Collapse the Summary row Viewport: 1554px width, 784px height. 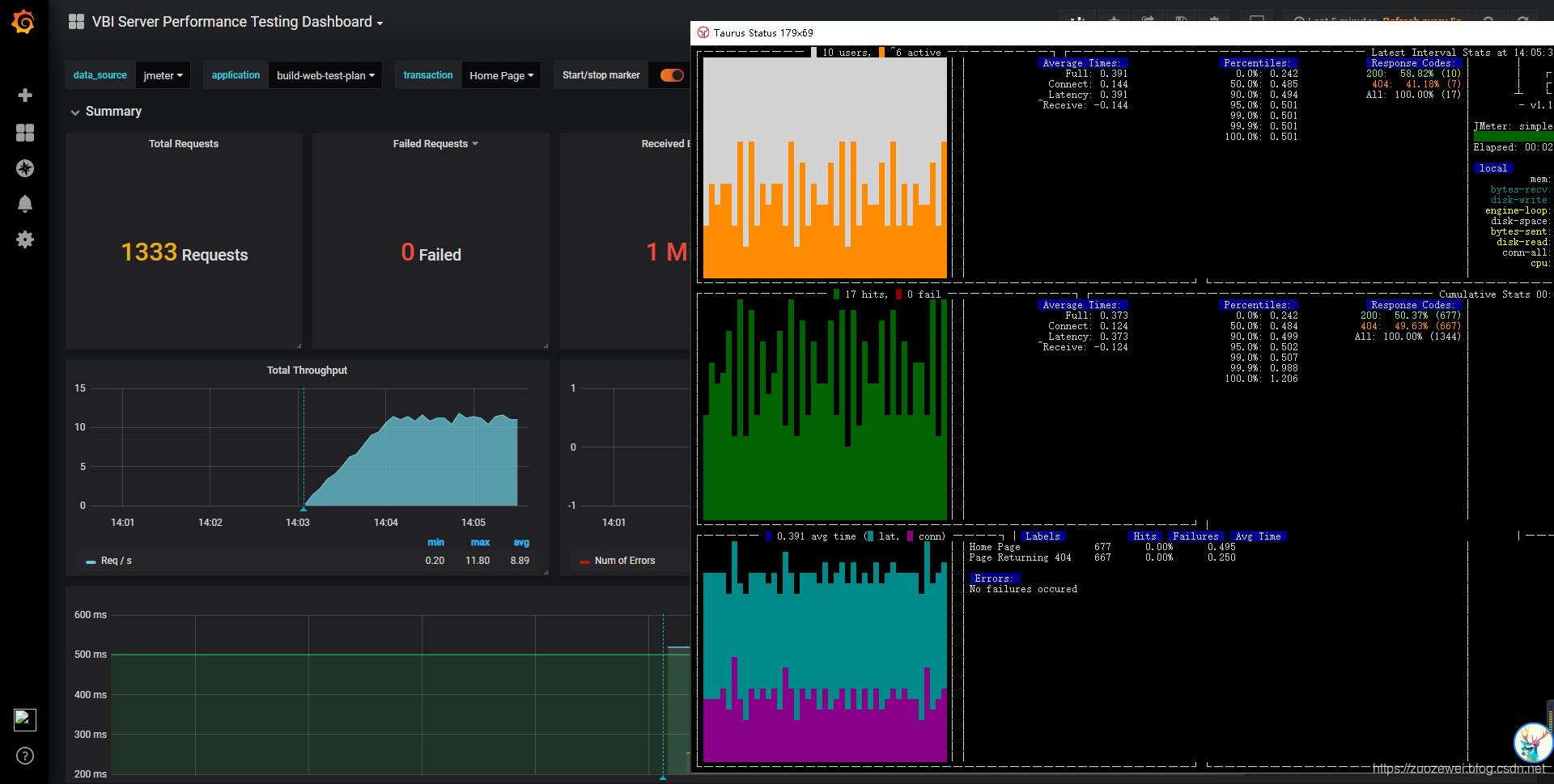(106, 112)
